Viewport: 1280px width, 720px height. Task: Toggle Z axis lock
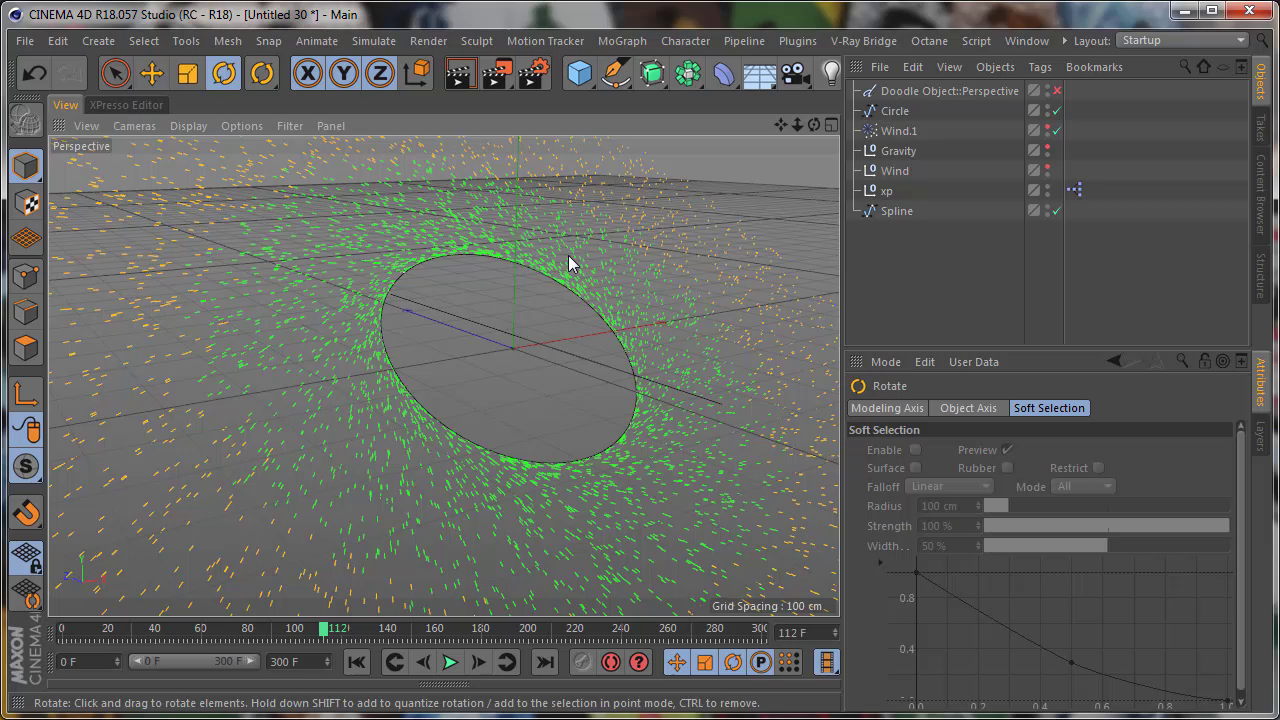click(379, 73)
